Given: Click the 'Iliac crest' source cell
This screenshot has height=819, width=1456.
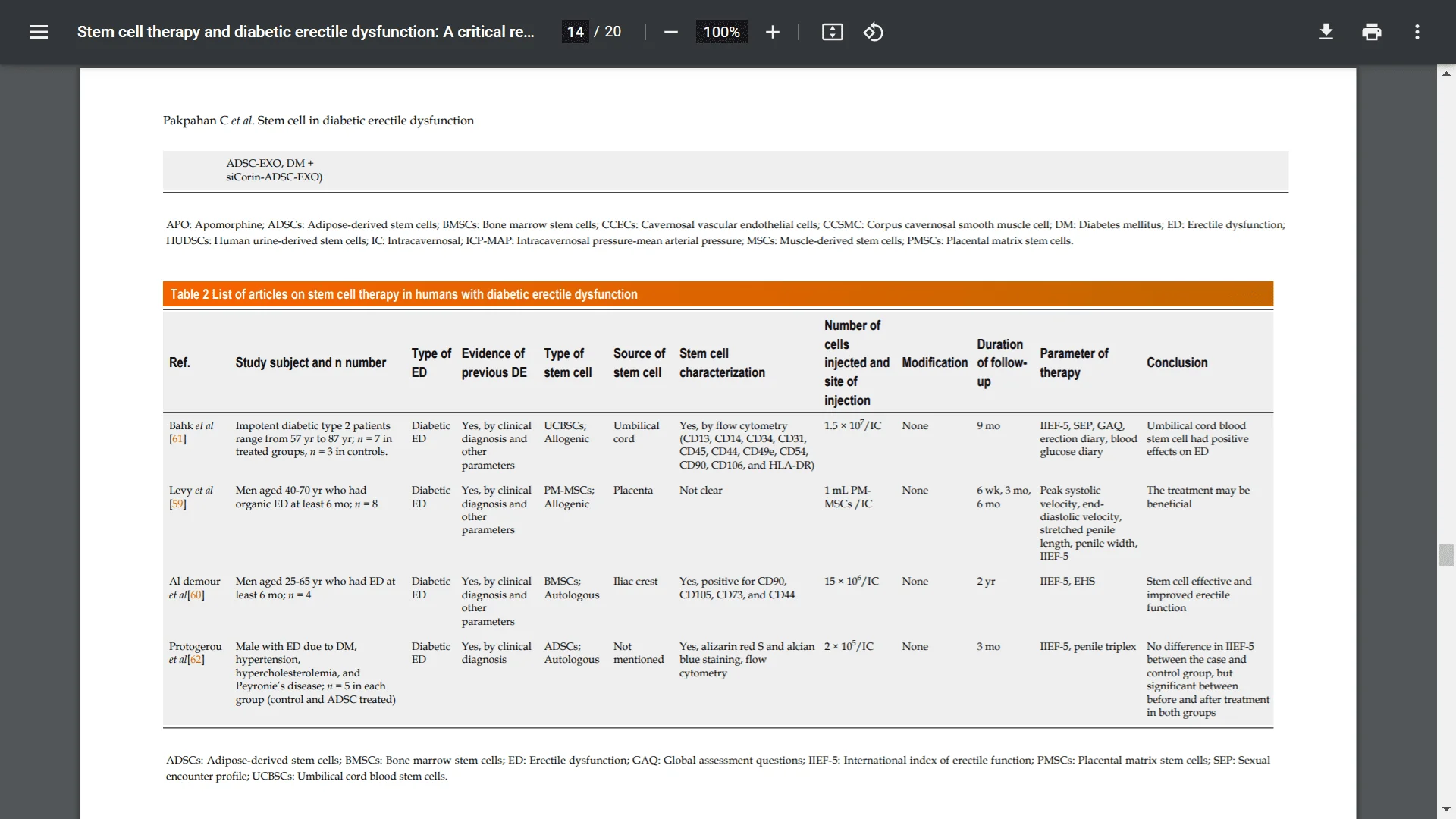Looking at the screenshot, I should pos(635,582).
